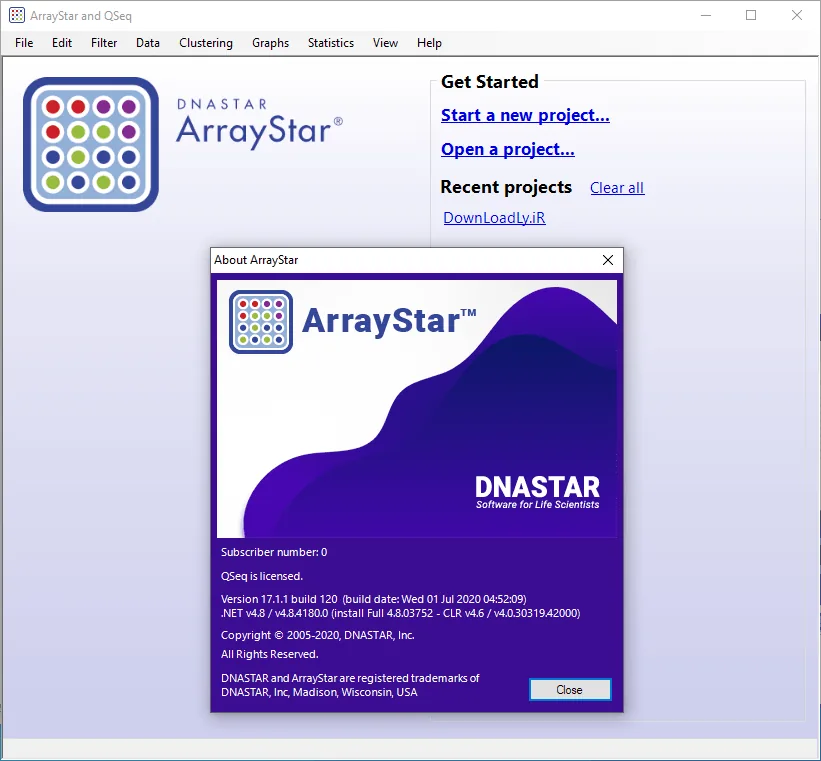Close the About ArrayStar dialog with X
Image resolution: width=821 pixels, height=761 pixels.
[x=607, y=260]
